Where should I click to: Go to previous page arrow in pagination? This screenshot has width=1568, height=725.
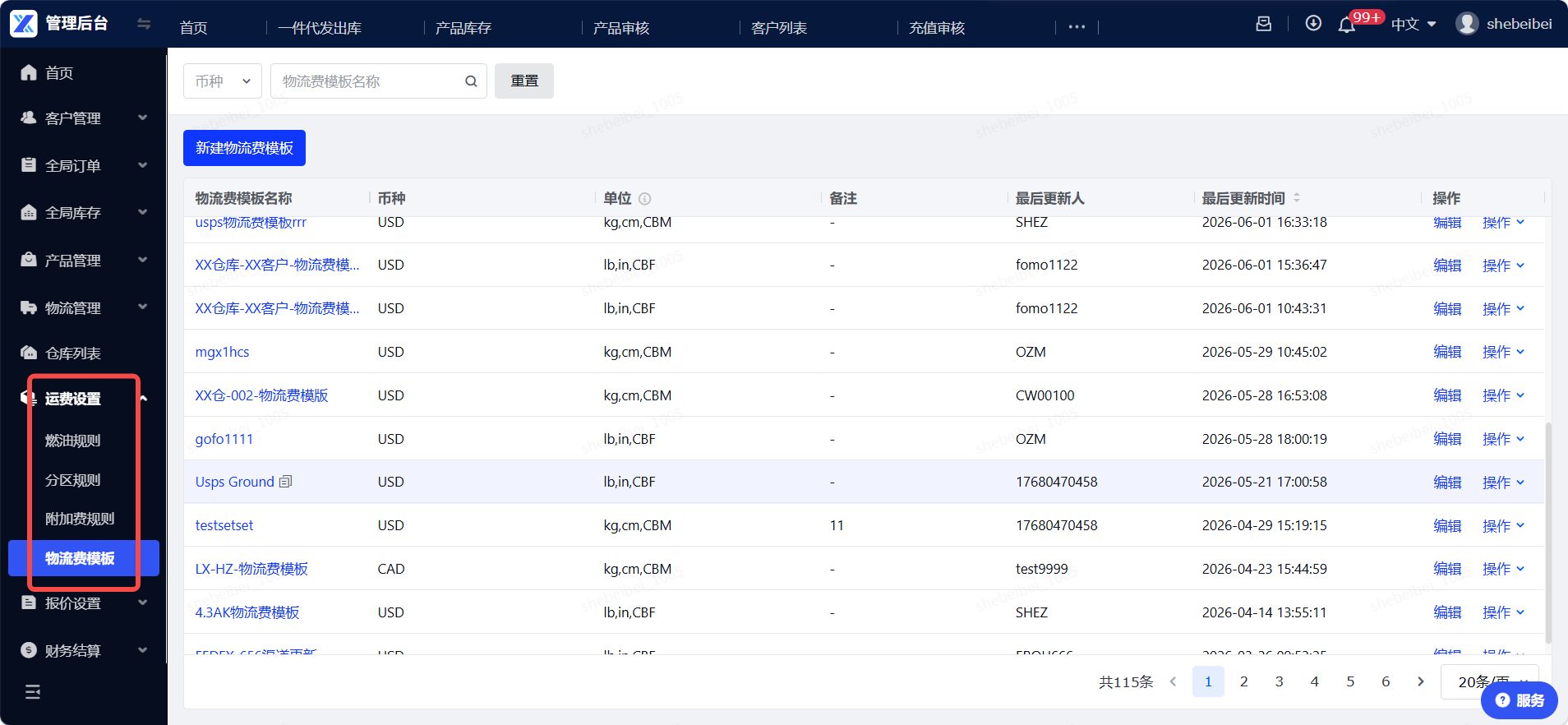coord(1173,681)
